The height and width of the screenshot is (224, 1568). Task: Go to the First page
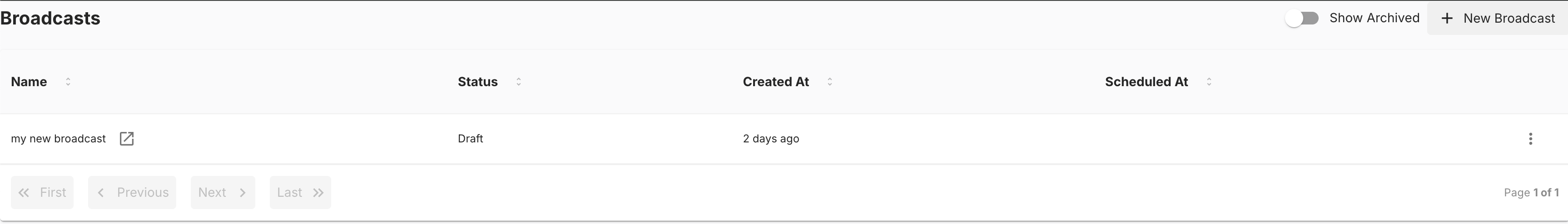tap(42, 192)
